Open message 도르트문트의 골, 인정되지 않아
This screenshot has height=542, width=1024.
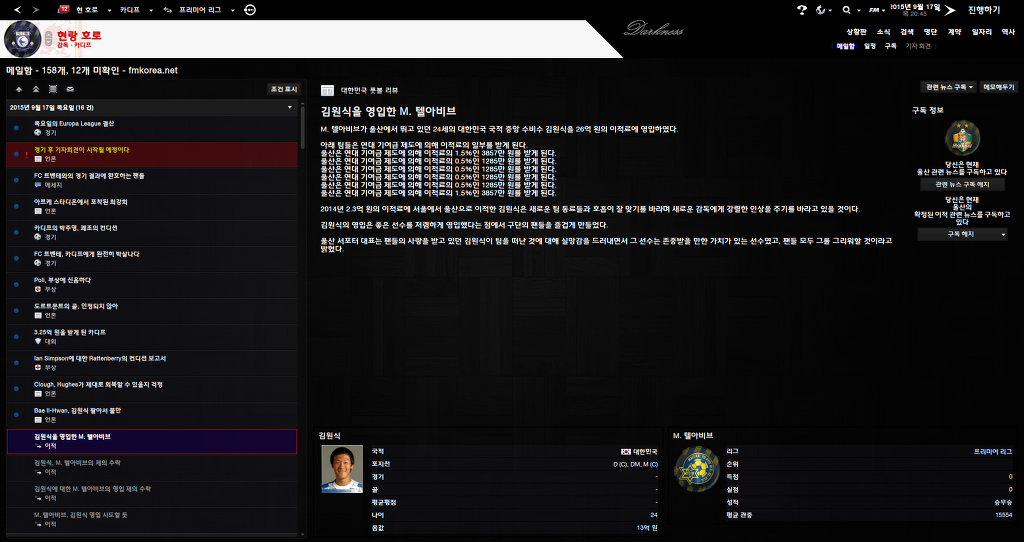pyautogui.click(x=152, y=311)
